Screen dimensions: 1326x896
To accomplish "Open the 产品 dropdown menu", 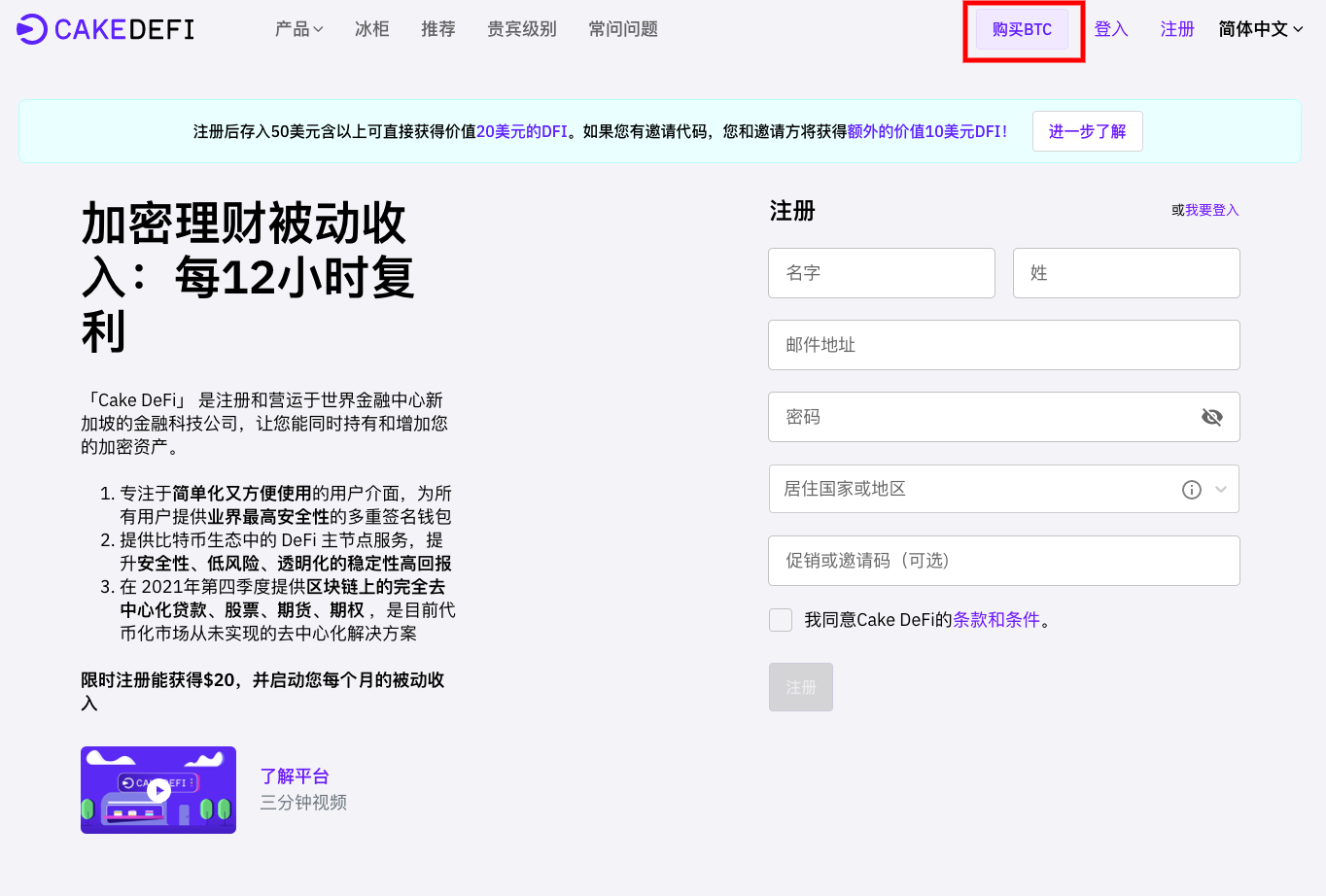I will click(x=298, y=29).
